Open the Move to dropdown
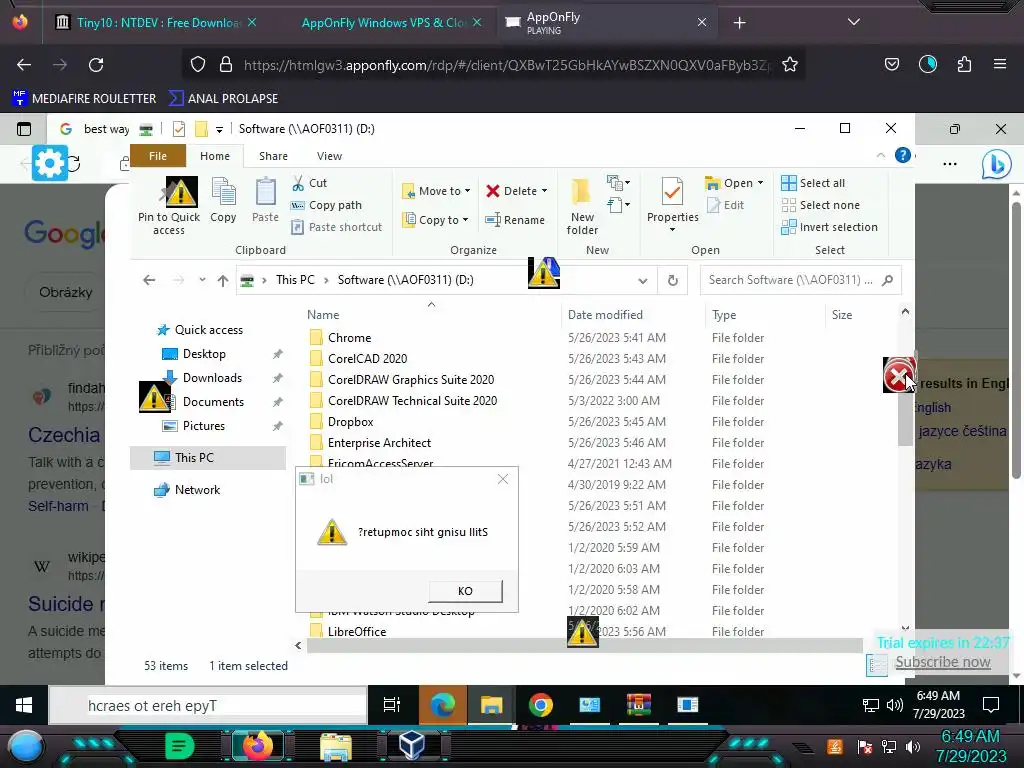 (x=436, y=191)
